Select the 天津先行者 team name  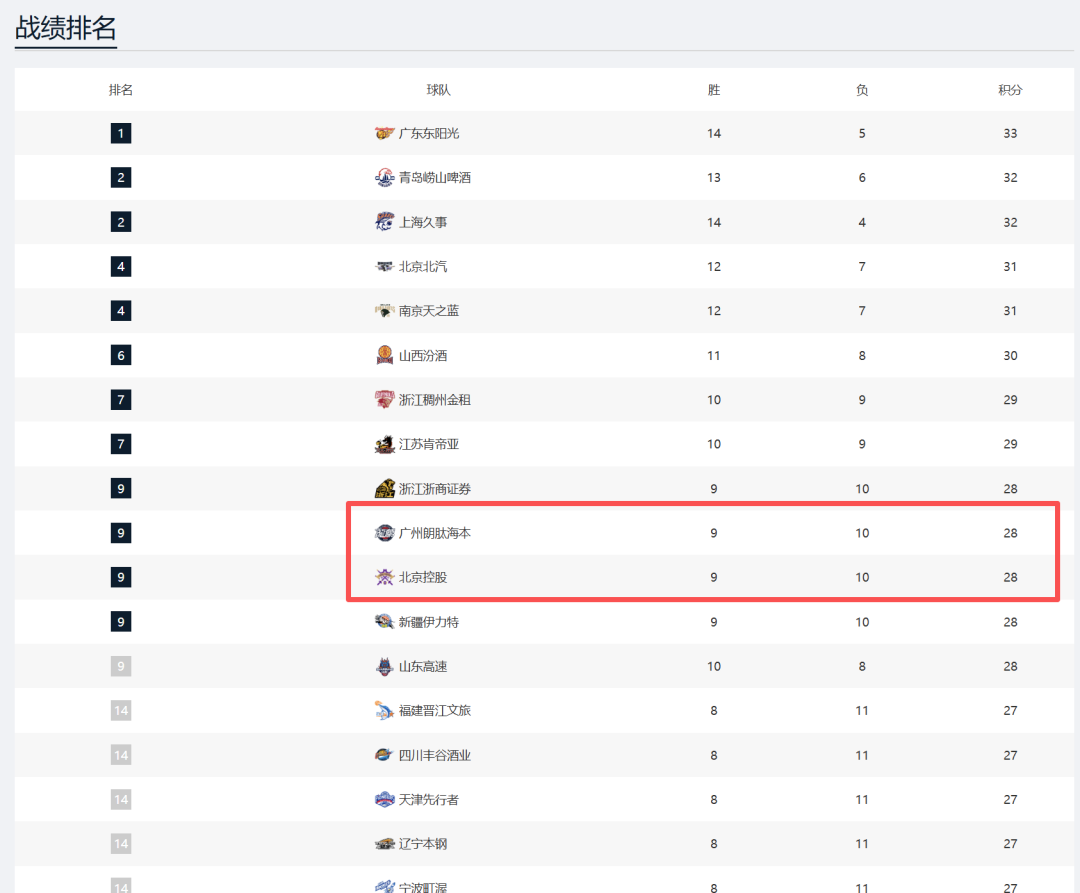[x=428, y=799]
